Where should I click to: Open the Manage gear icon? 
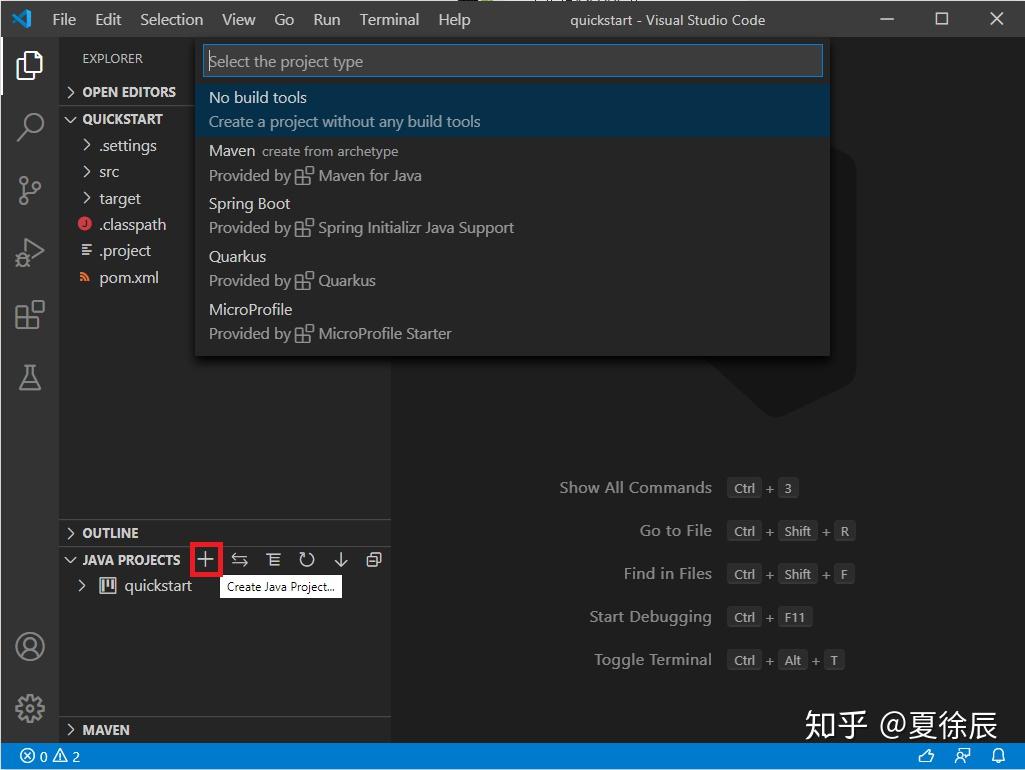tap(29, 708)
